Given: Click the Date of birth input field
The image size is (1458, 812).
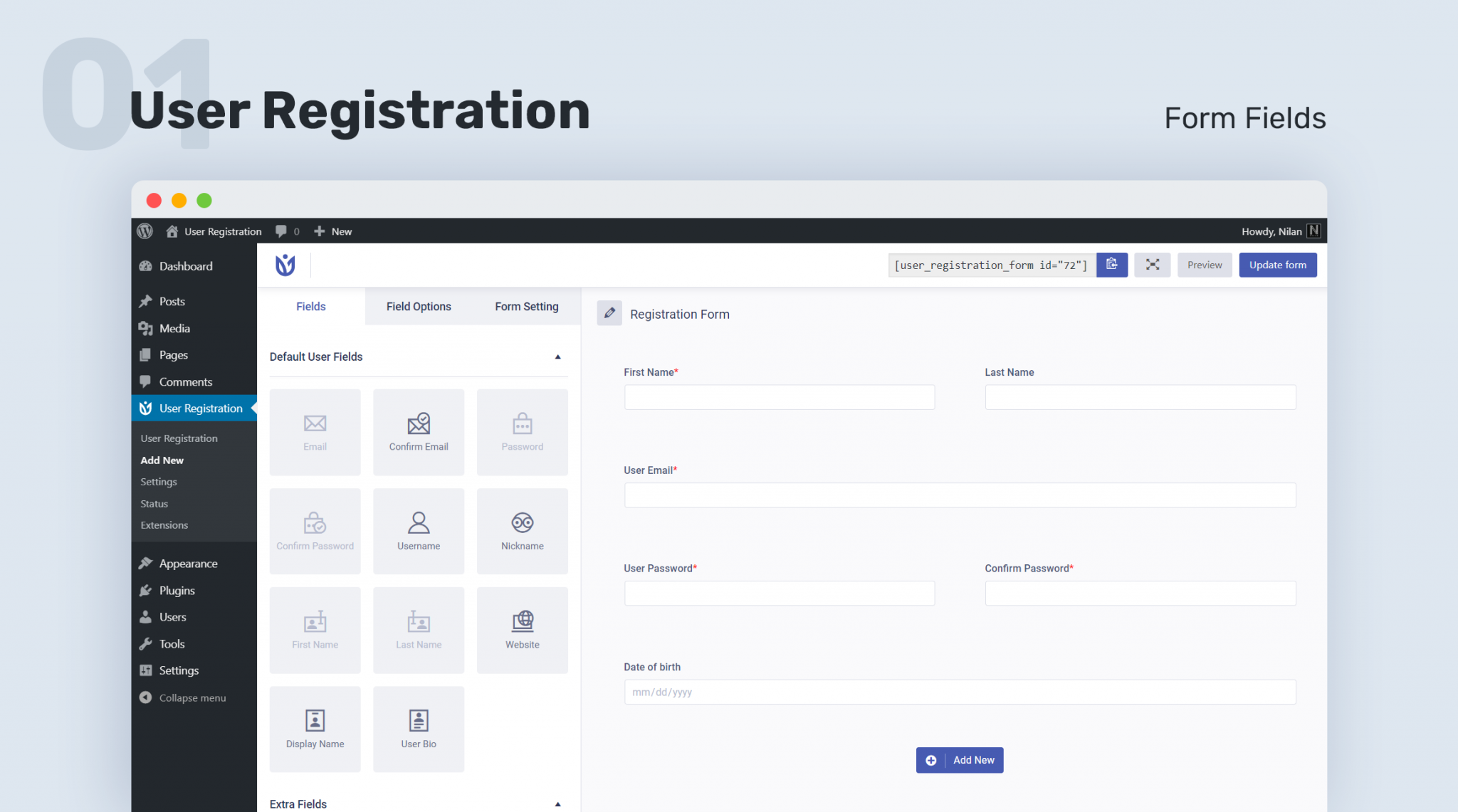Looking at the screenshot, I should pos(958,691).
